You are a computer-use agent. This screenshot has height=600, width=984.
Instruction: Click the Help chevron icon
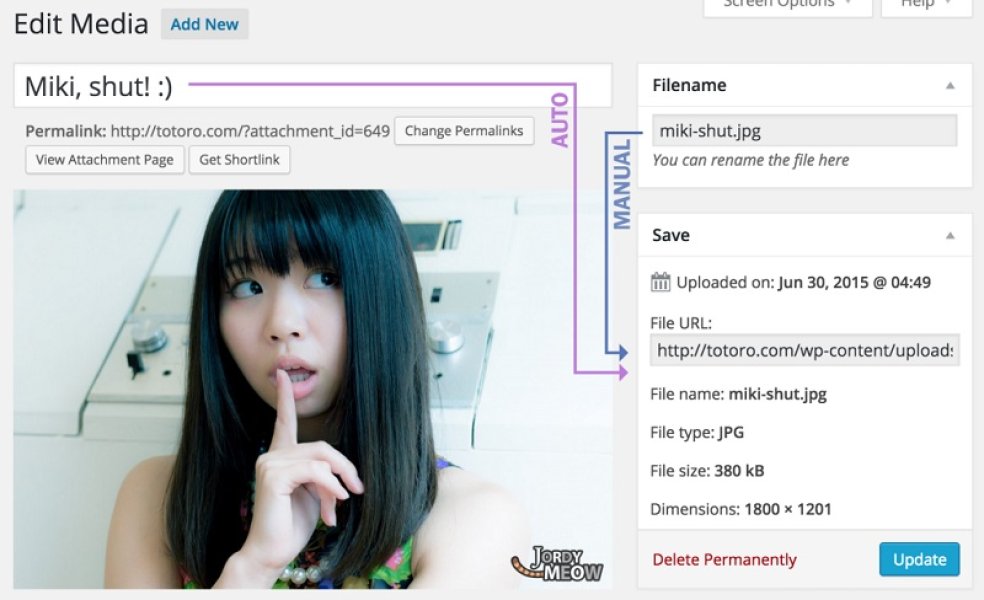pos(947,5)
